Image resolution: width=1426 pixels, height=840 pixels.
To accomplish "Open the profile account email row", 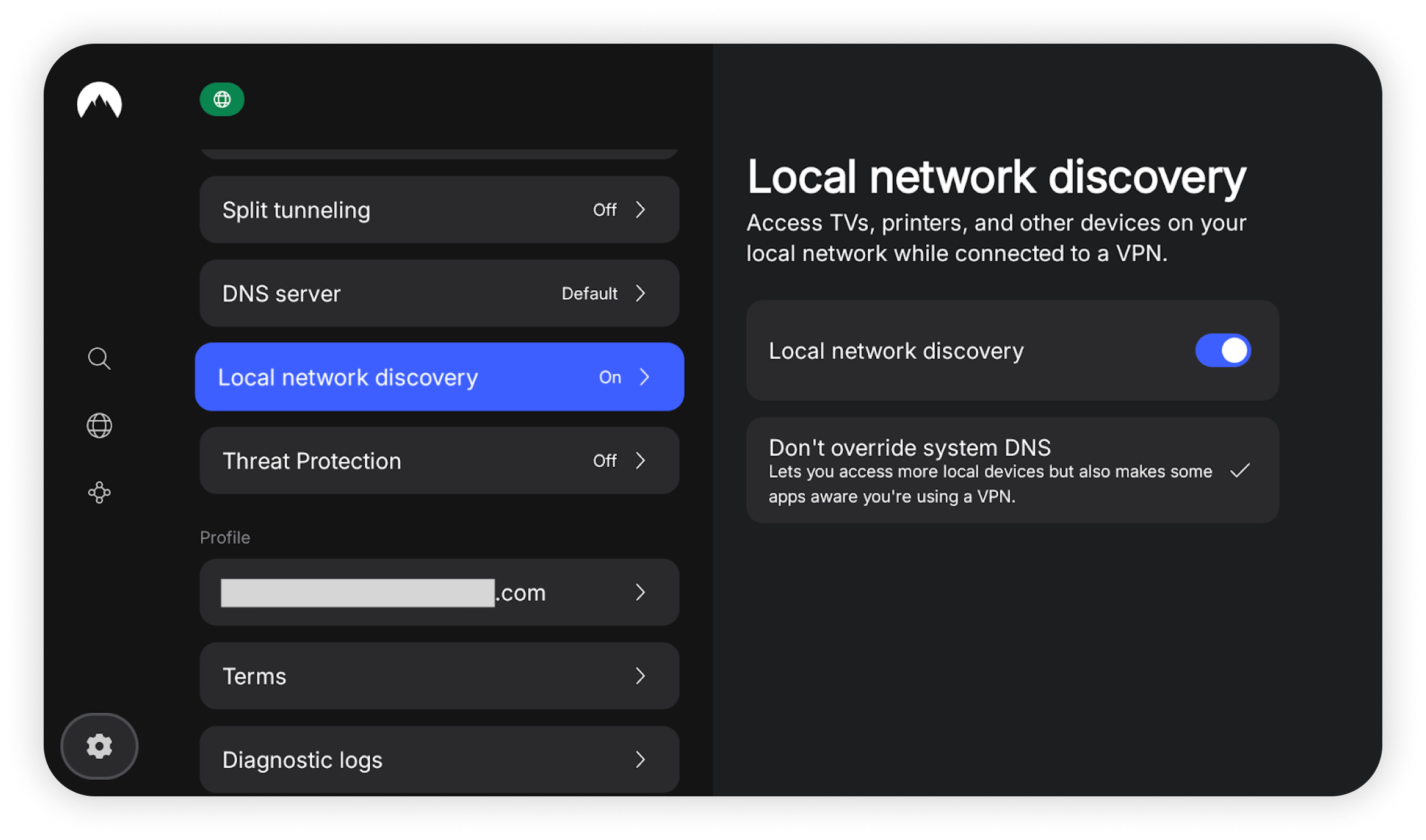I will click(439, 592).
